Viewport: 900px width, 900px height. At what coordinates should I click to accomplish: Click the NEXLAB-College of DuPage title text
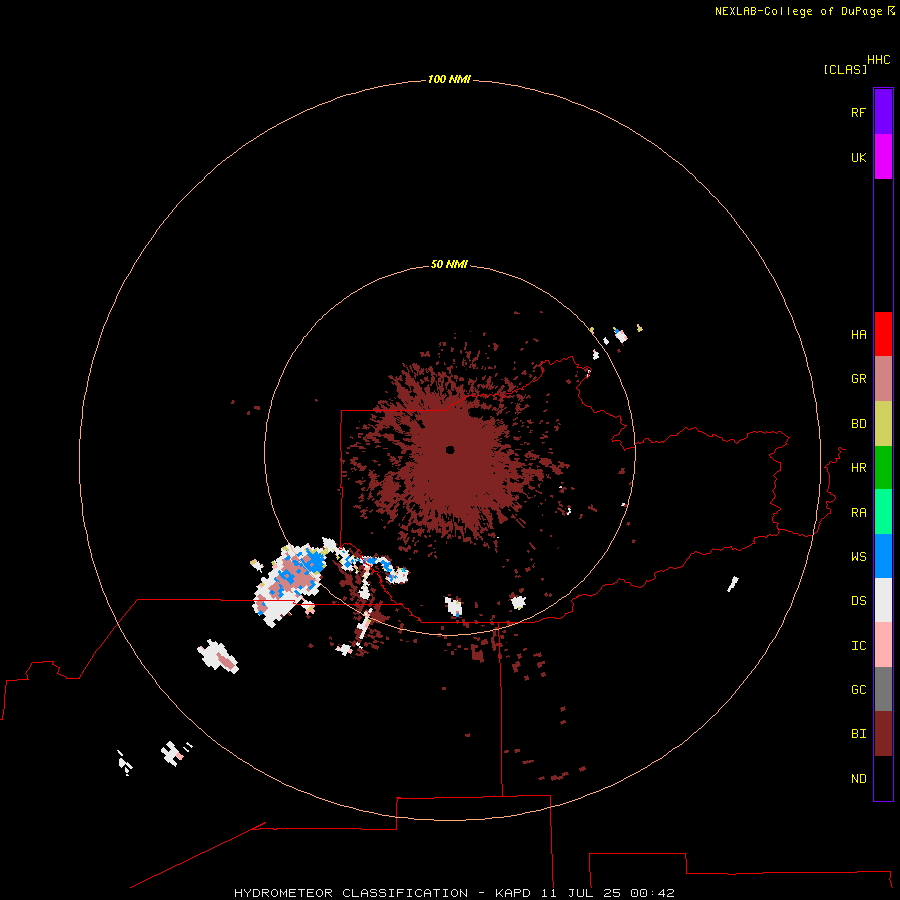[x=799, y=11]
